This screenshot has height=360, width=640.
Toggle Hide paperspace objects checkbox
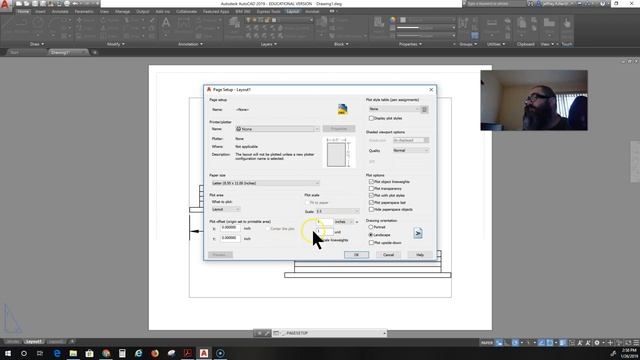(371, 209)
